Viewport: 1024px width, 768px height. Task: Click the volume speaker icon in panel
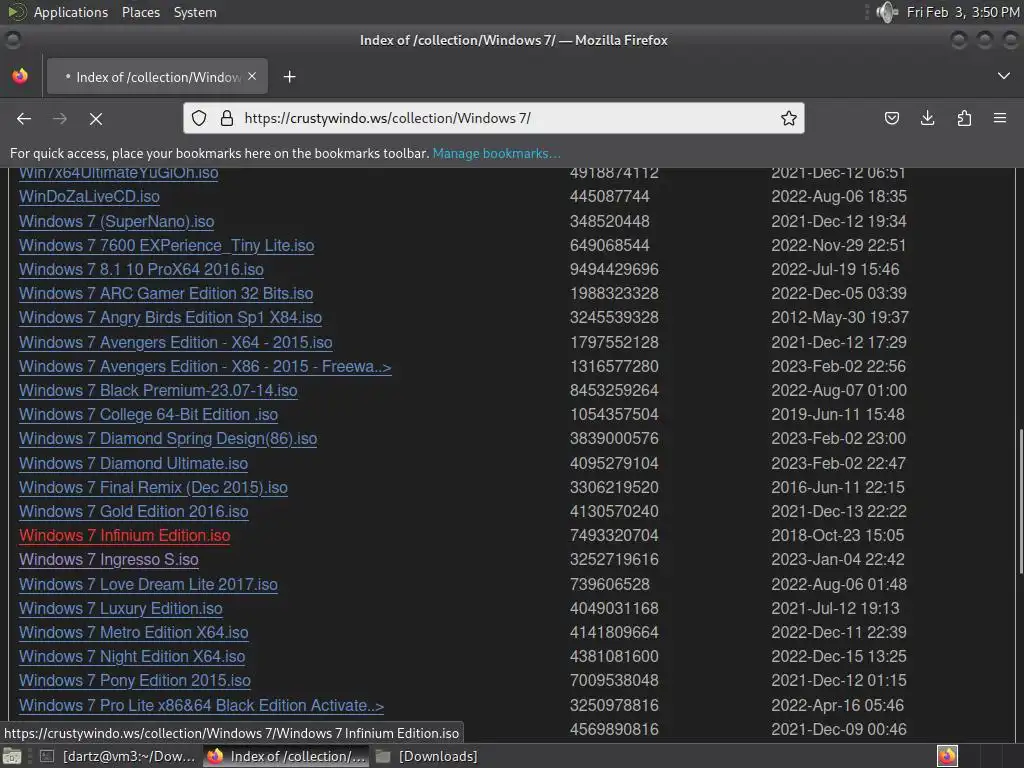(887, 12)
